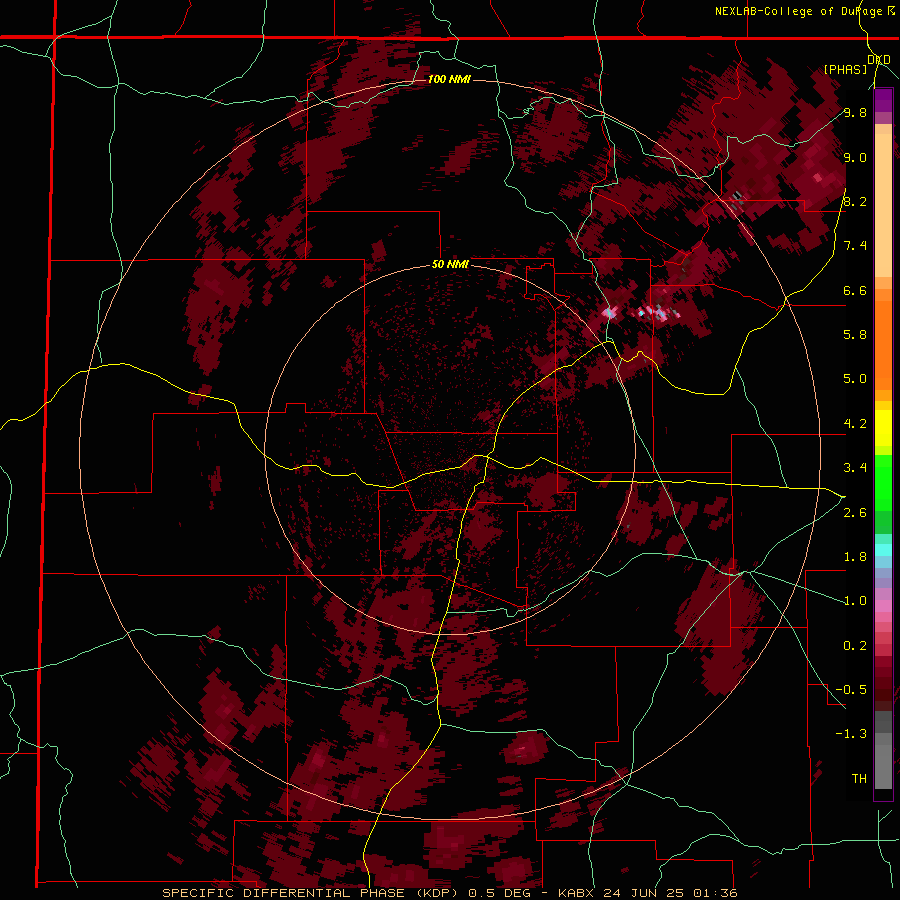The width and height of the screenshot is (900, 900).
Task: Click the 7.4 value on color scale
Action: (x=855, y=246)
